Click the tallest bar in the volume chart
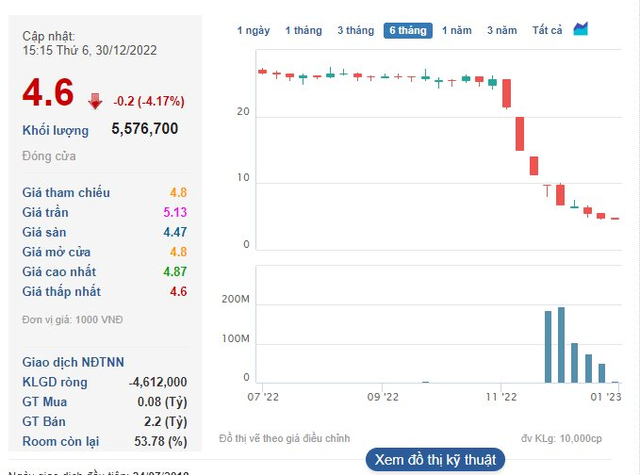 (561, 345)
